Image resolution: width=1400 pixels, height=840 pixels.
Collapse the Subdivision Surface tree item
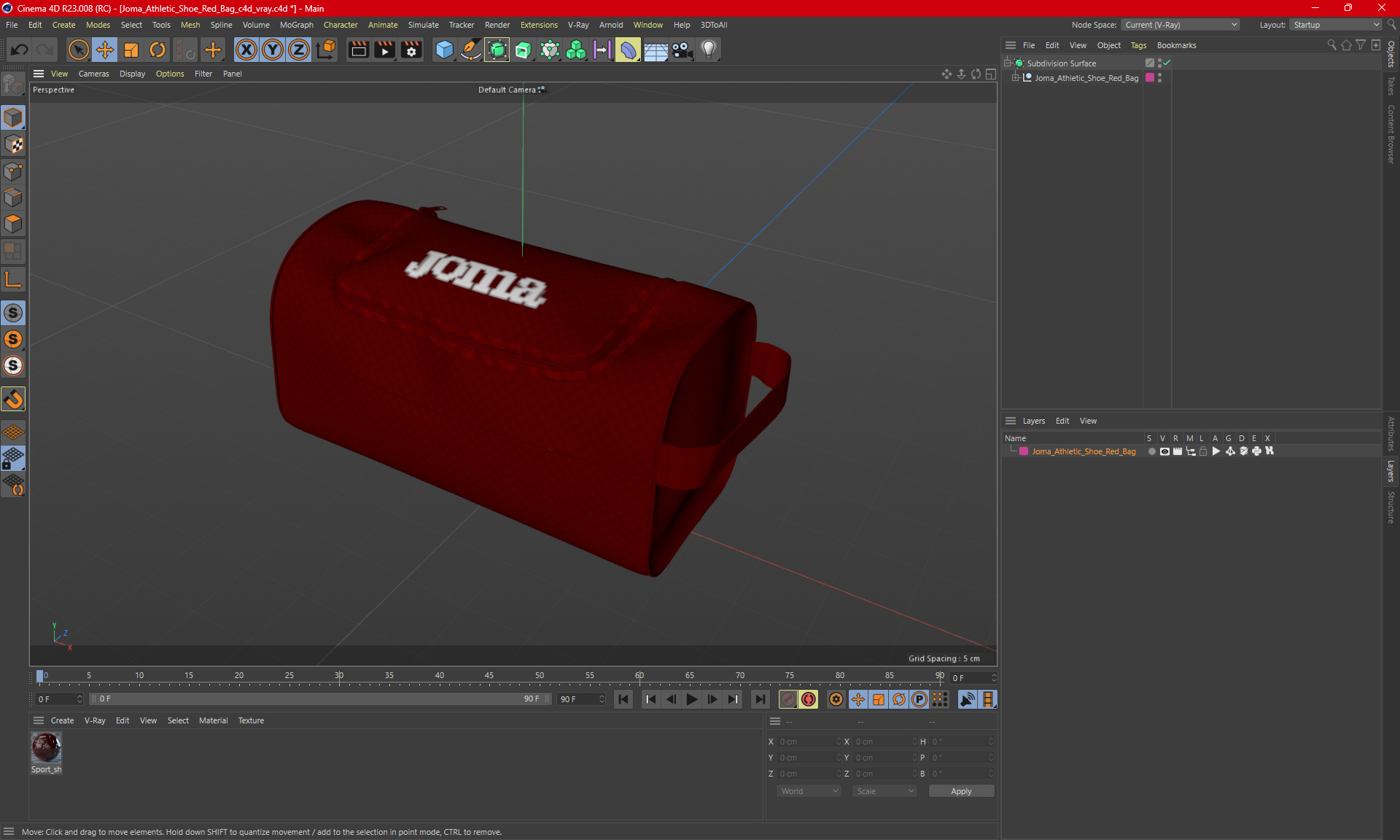pos(1007,63)
